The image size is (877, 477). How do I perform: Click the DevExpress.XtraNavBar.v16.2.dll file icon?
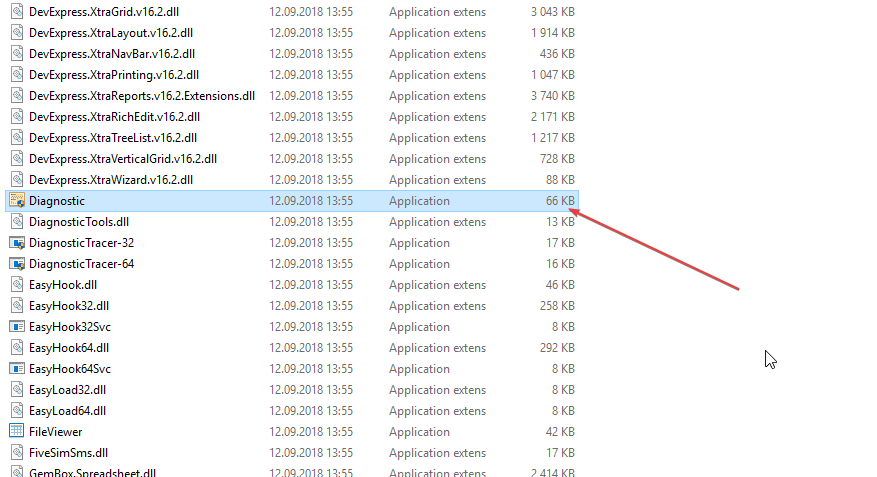pyautogui.click(x=17, y=54)
